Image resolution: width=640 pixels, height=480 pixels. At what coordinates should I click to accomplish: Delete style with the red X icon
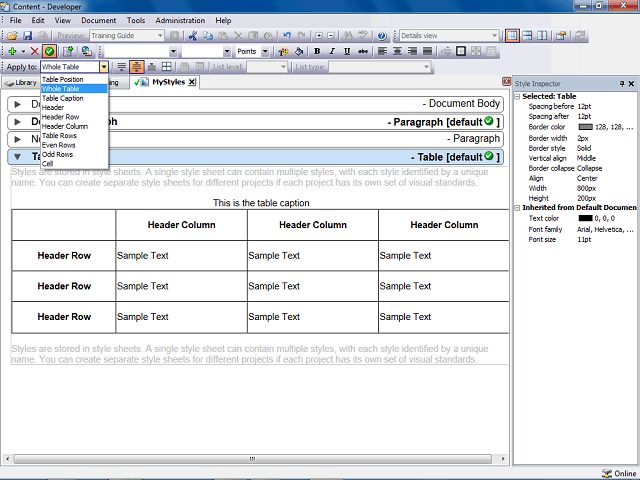coord(35,51)
